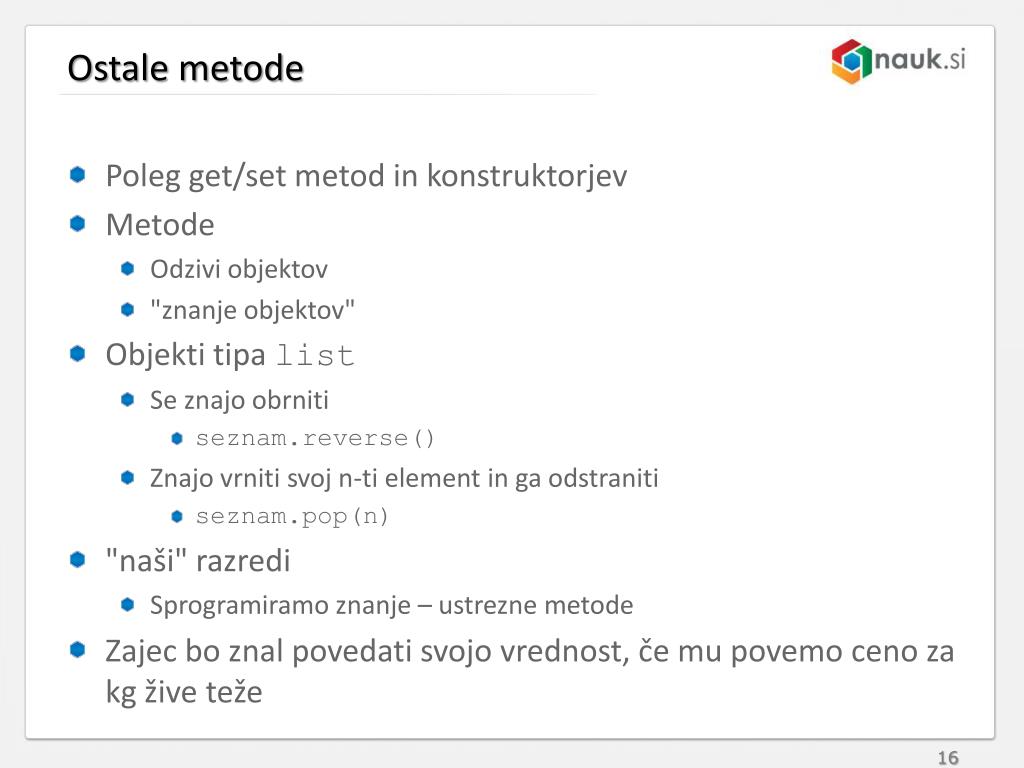Image resolution: width=1024 pixels, height=768 pixels.
Task: Click the monospace word 'list'
Action: click(x=315, y=355)
